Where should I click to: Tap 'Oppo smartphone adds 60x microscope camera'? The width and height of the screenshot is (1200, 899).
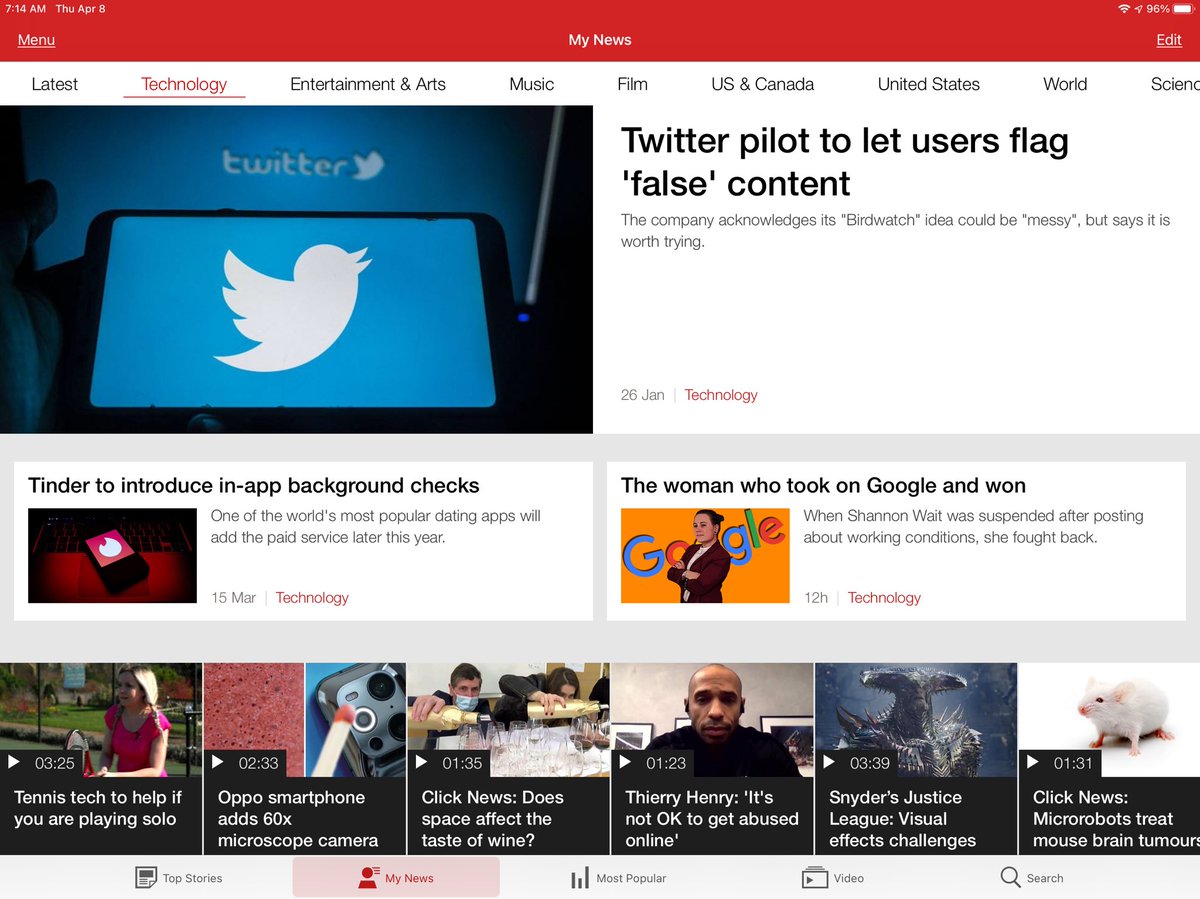pos(298,819)
